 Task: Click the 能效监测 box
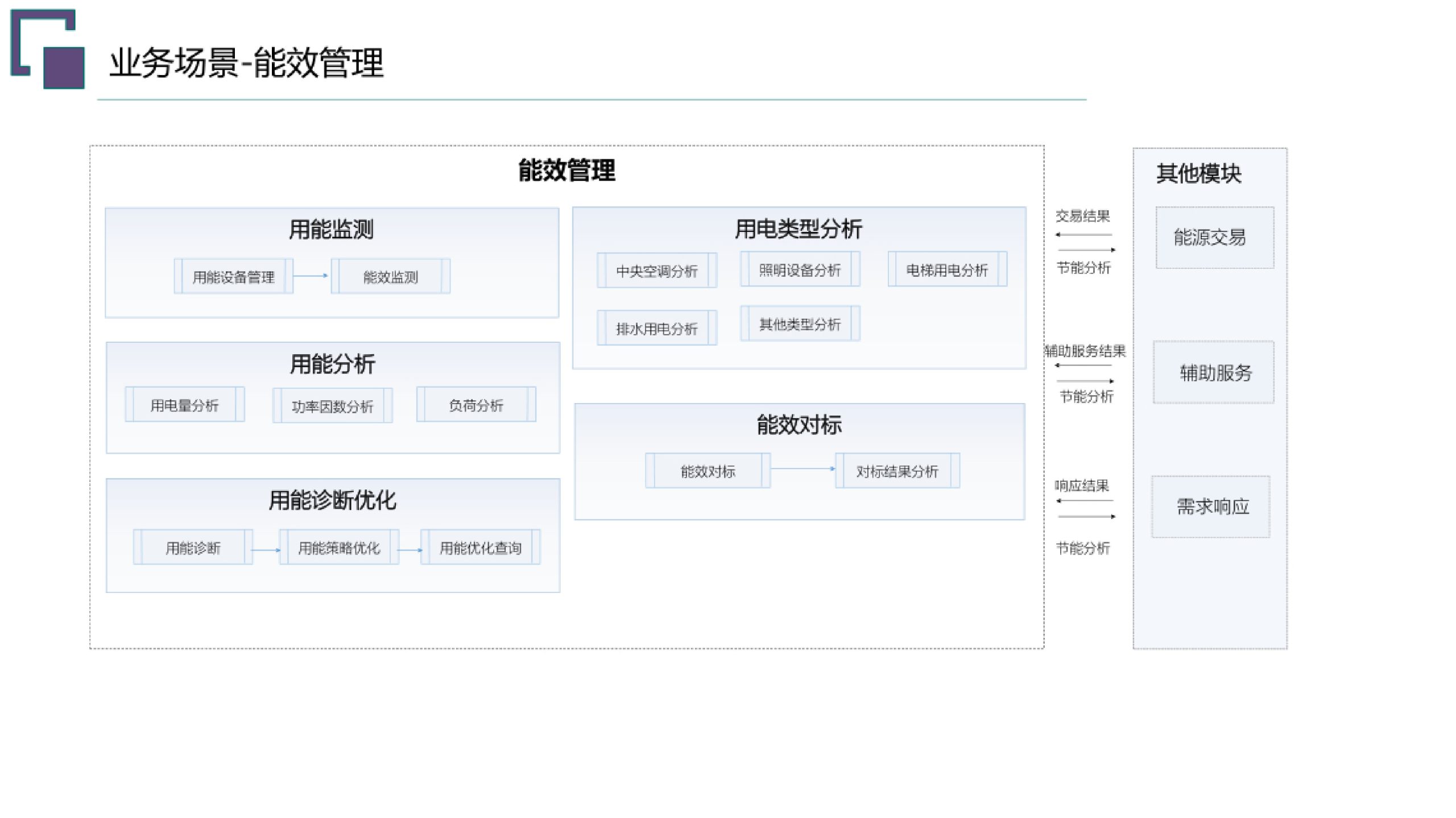click(390, 277)
